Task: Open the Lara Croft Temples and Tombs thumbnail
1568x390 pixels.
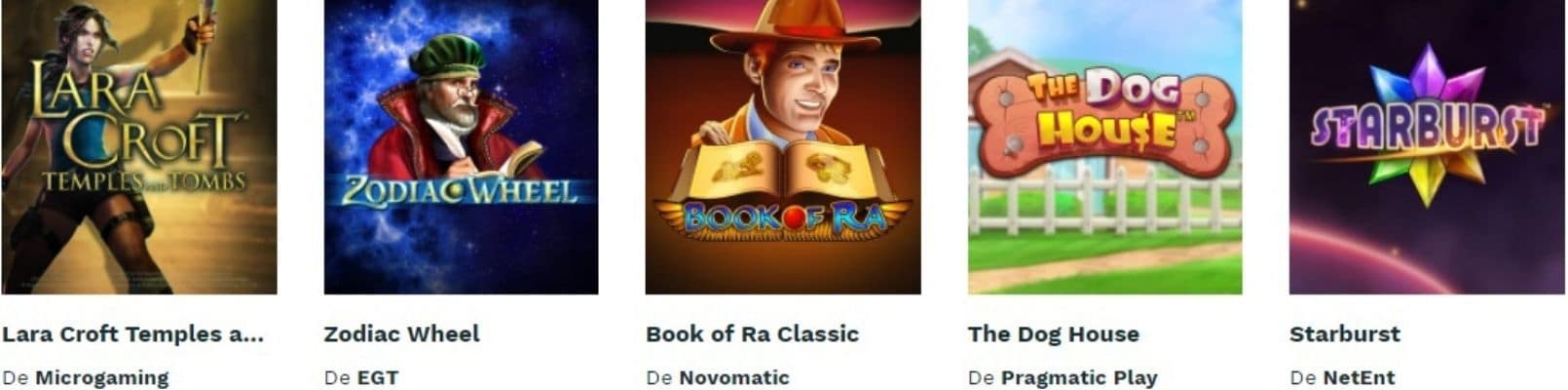Action: click(x=139, y=146)
